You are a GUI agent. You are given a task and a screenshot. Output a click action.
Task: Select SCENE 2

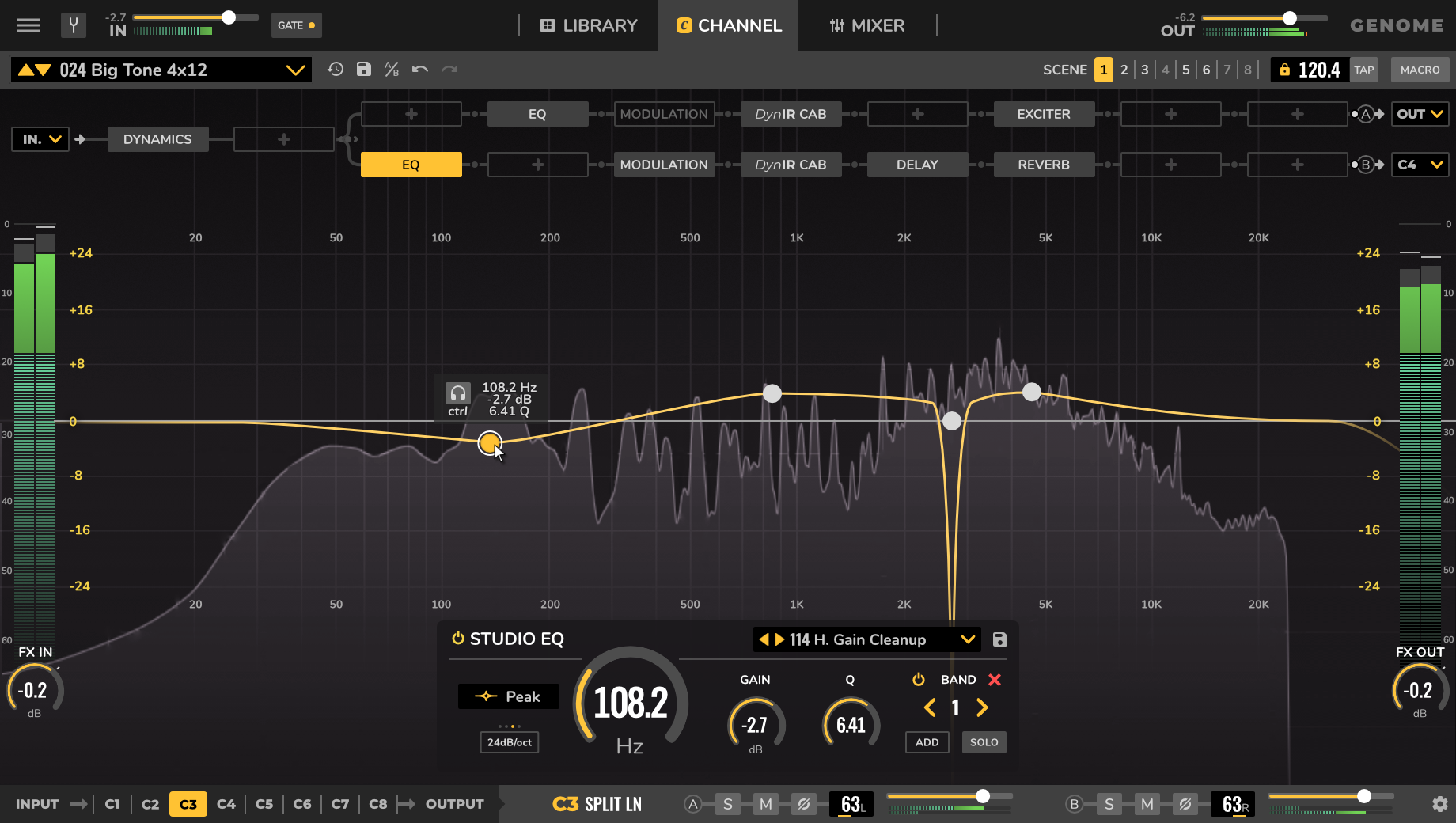1124,70
